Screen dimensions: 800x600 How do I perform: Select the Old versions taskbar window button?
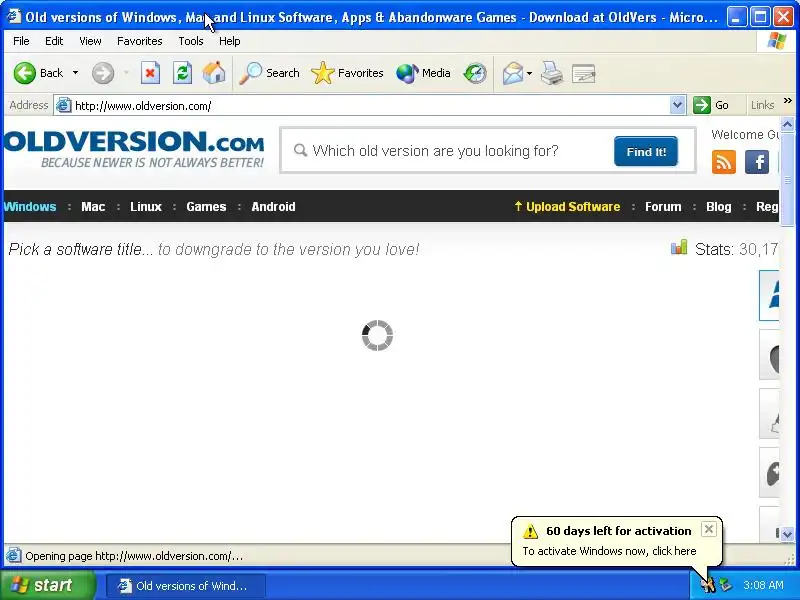coord(186,586)
